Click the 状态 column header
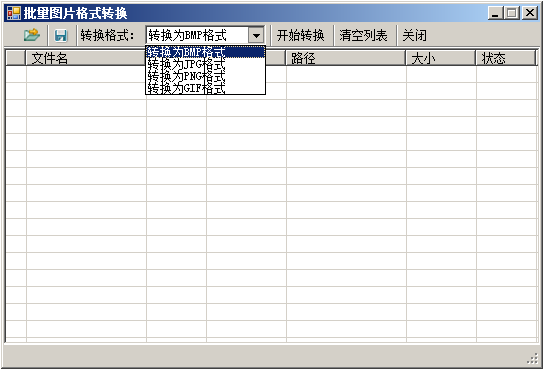The width and height of the screenshot is (544, 370). (x=506, y=58)
